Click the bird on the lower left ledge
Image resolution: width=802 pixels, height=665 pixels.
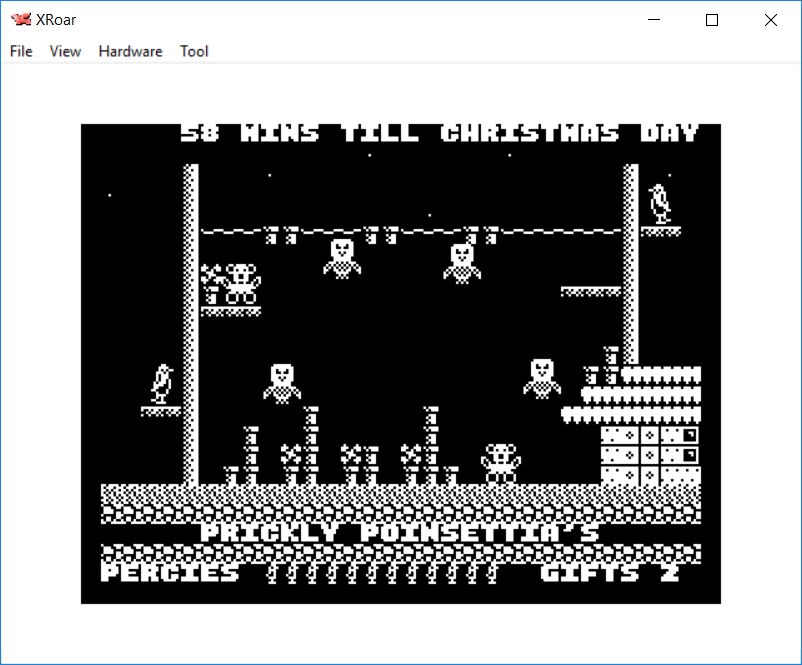[x=162, y=384]
